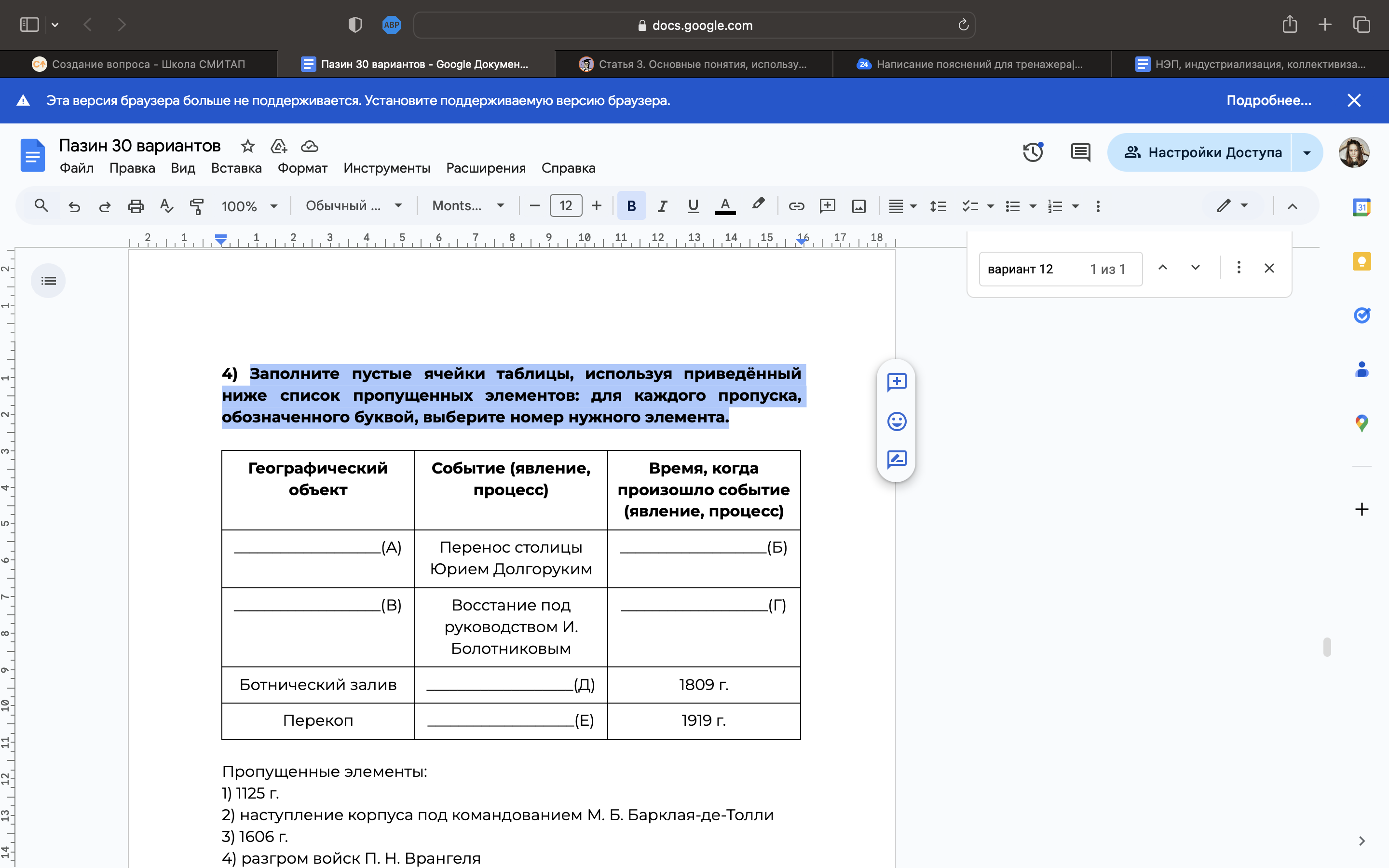Open the zoom 100% dropdown
This screenshot has height=868, width=1389.
coord(250,206)
